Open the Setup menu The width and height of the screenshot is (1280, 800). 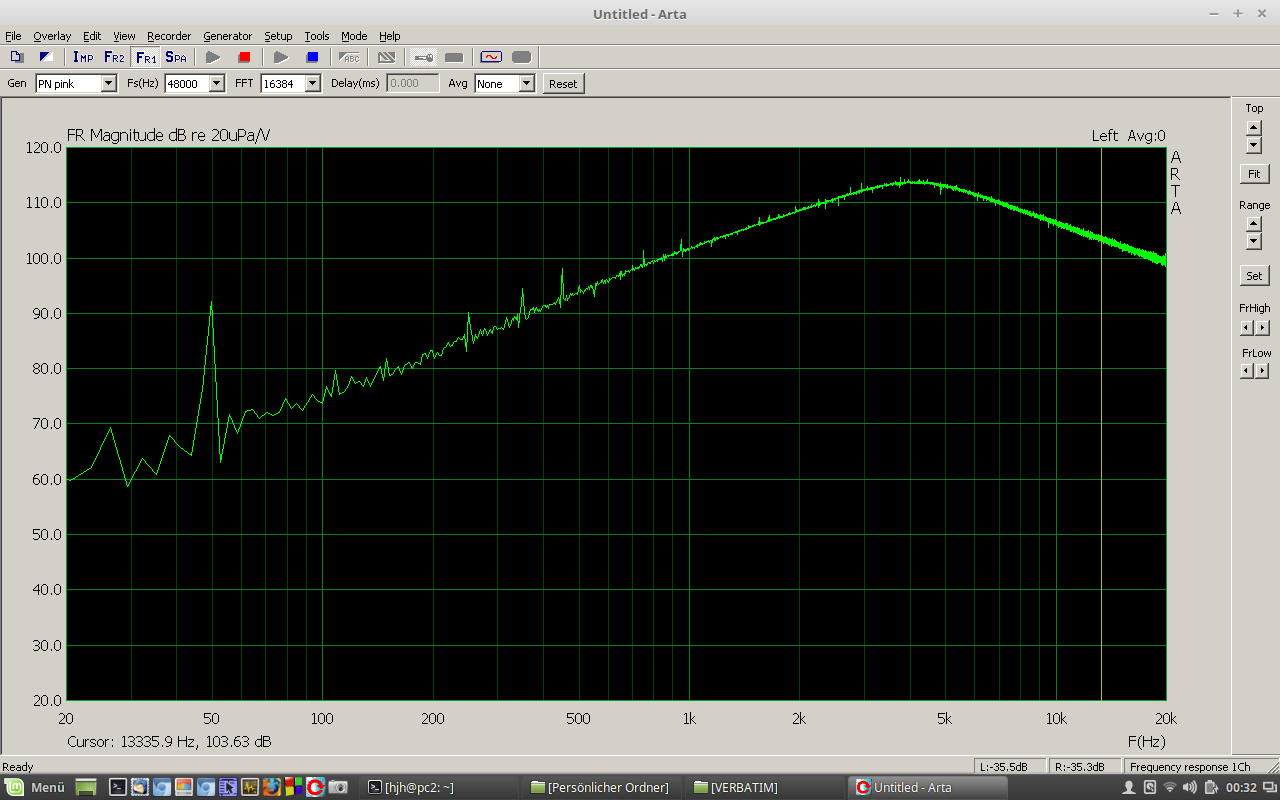click(x=278, y=36)
